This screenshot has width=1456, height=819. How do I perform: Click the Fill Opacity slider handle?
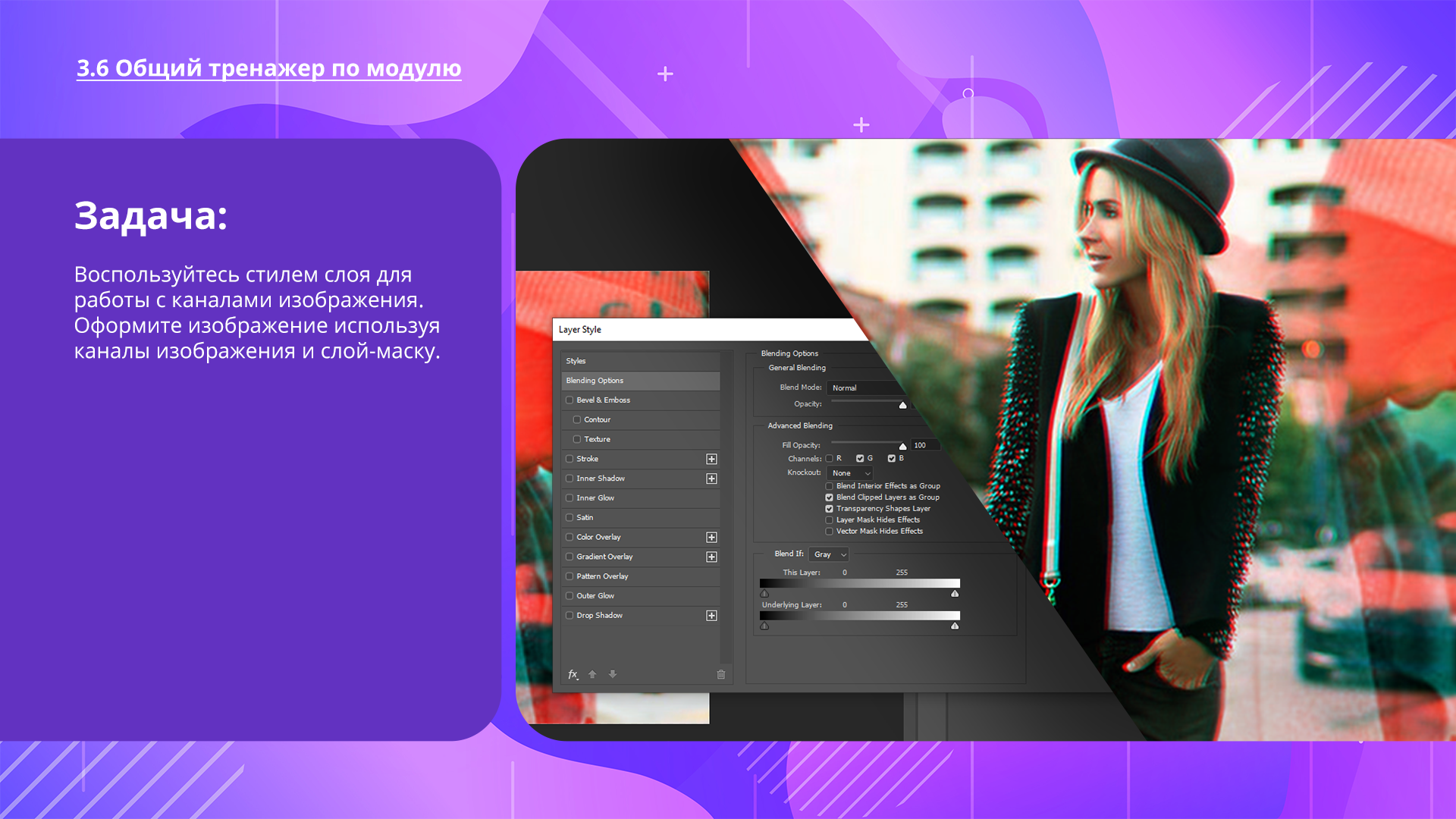[902, 447]
